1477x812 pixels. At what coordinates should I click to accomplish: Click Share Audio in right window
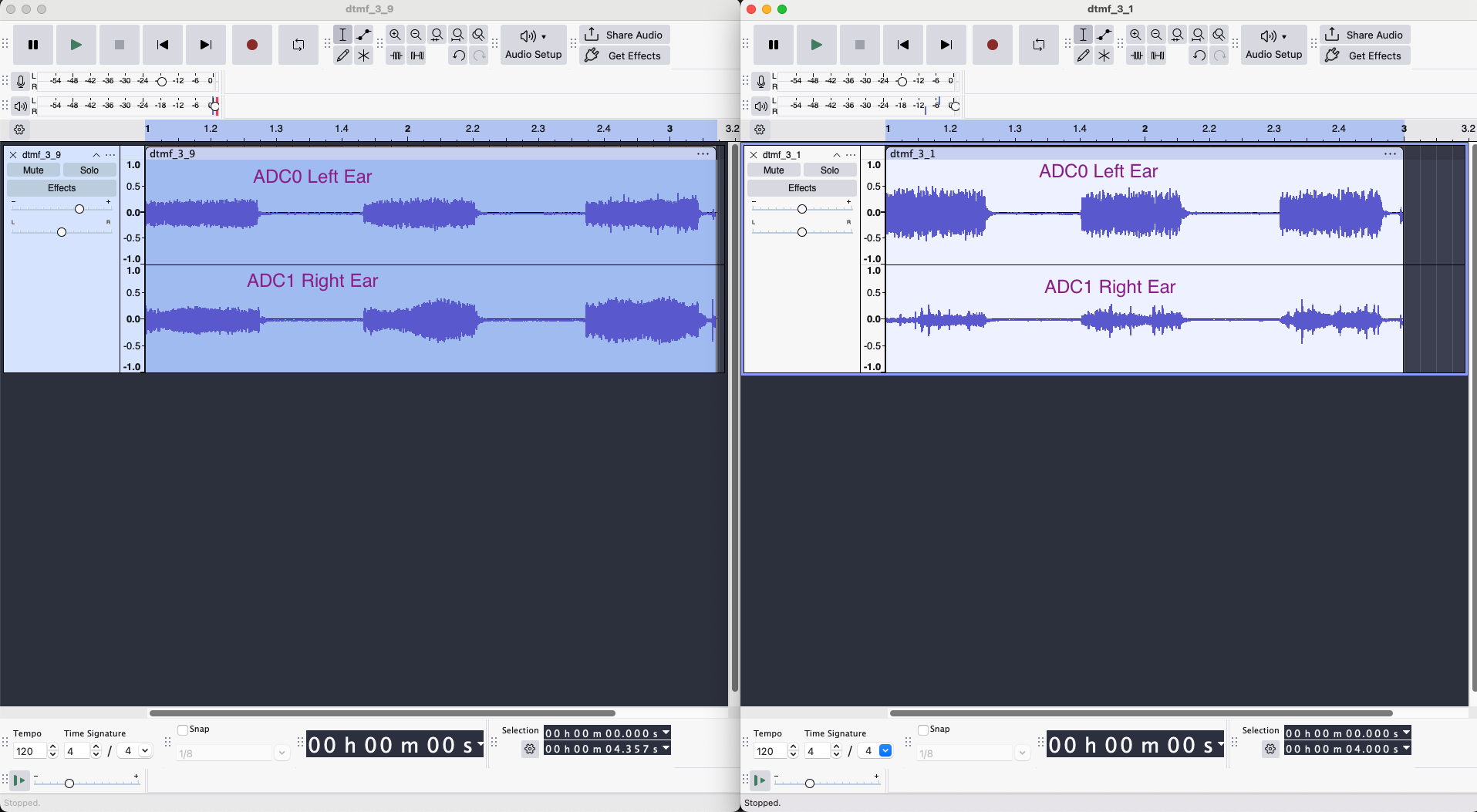tap(1364, 35)
